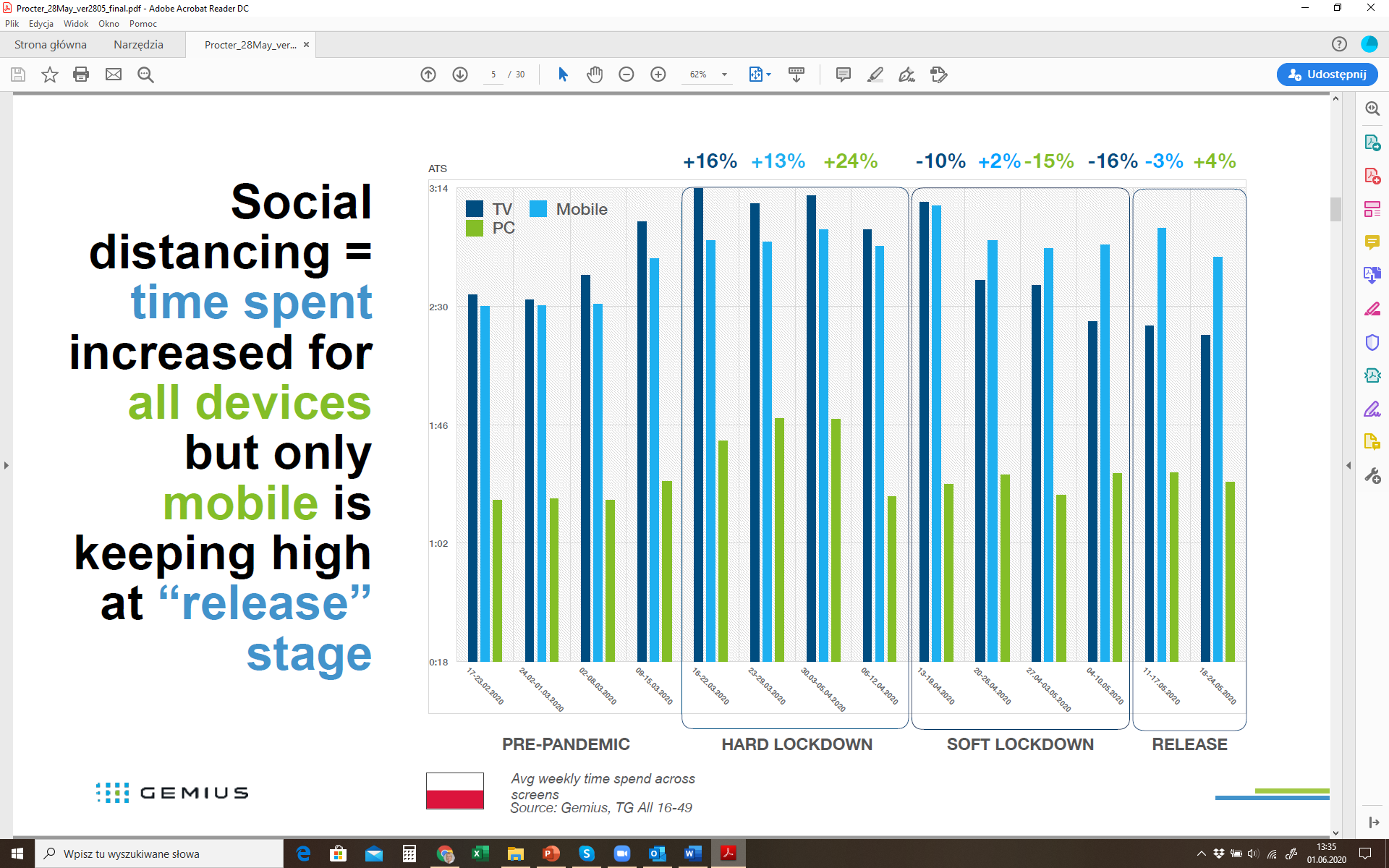The width and height of the screenshot is (1389, 868).
Task: Expand the left navigation pane arrow
Action: [7, 465]
